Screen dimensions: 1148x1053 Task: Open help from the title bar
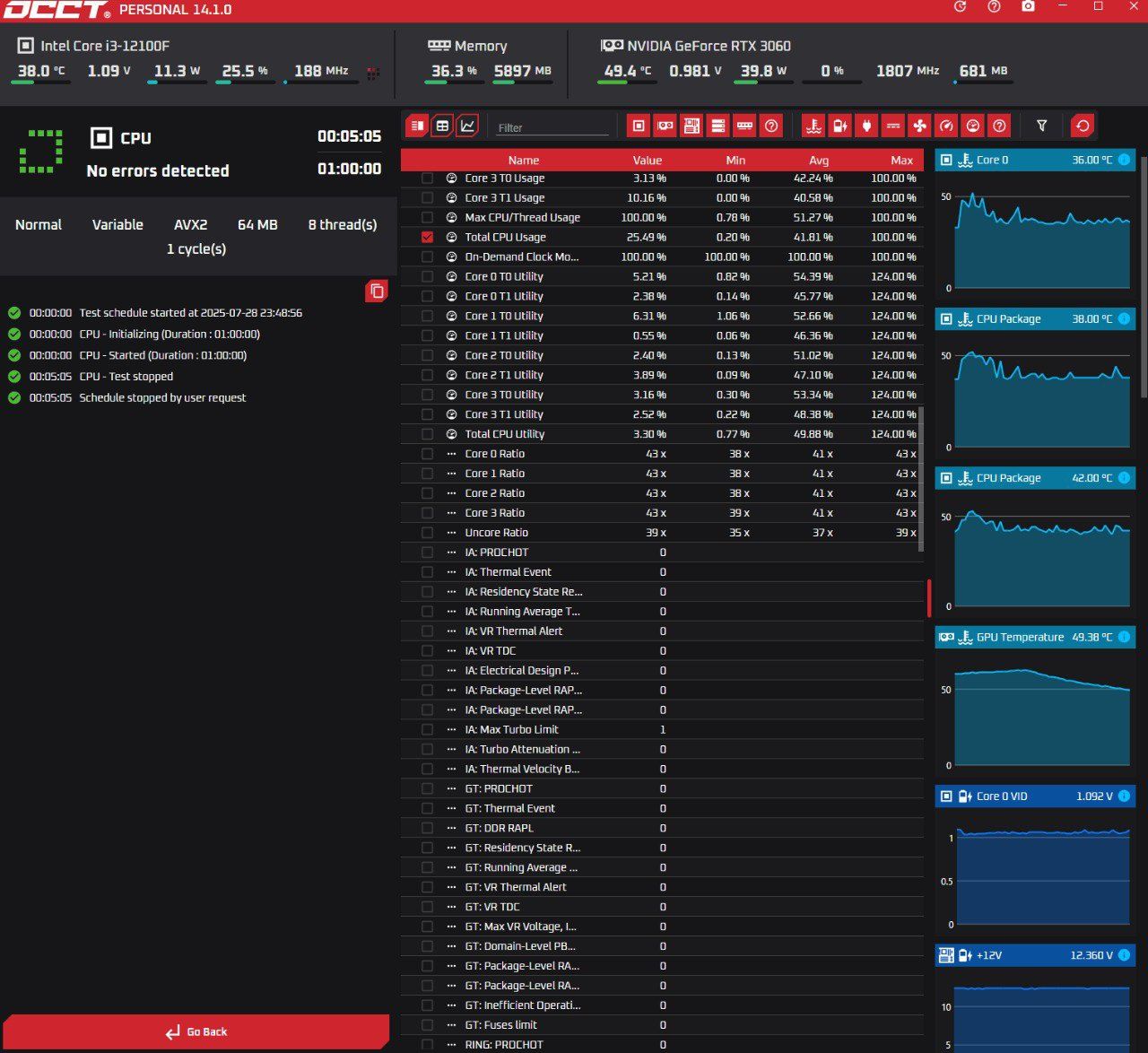coord(994,6)
